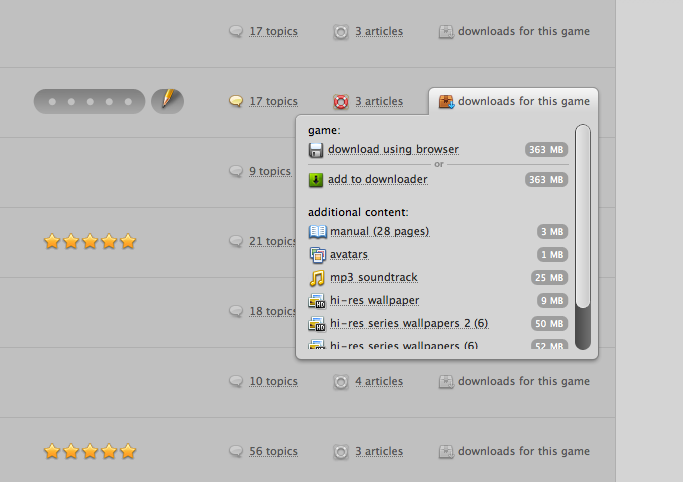
Task: Click the speech bubble icon beside 10 topics
Action: point(236,381)
